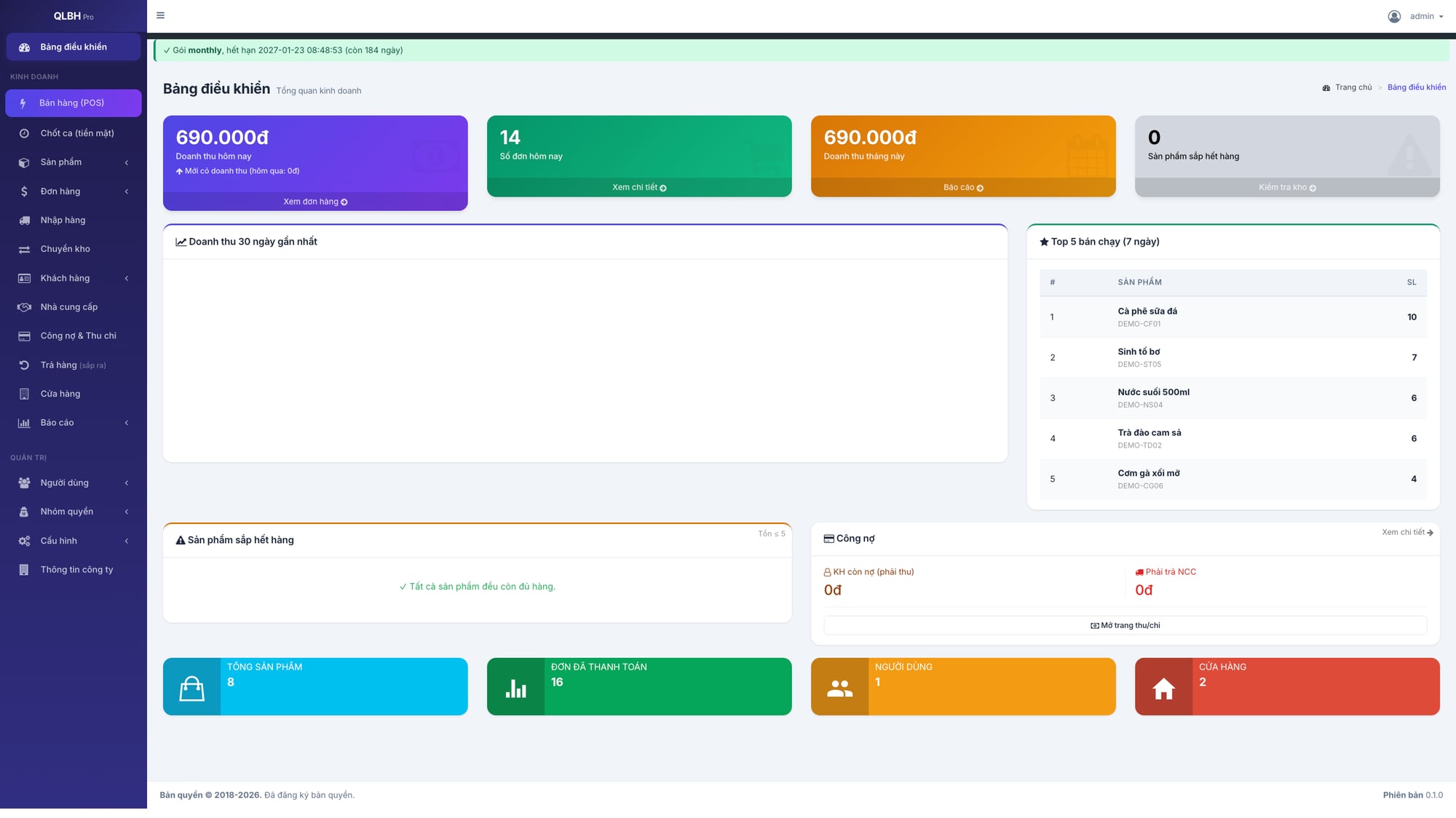Expand the Sản phẩm sidebar submenu

(74, 162)
